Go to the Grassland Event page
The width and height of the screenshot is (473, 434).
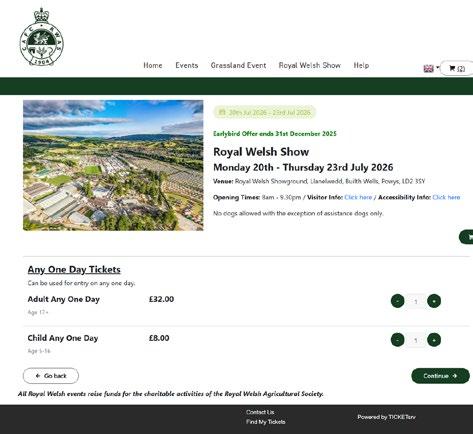coord(238,65)
